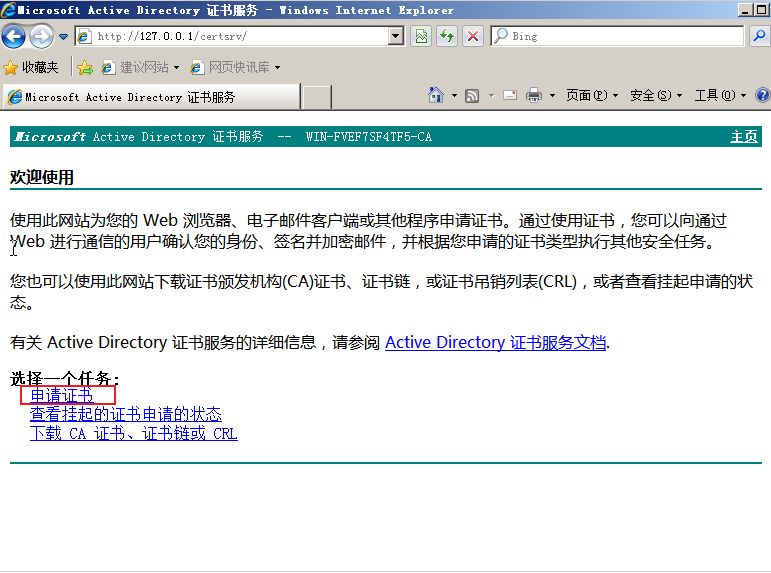Click the Forward navigation arrow
The height and width of the screenshot is (573, 771).
click(x=41, y=36)
